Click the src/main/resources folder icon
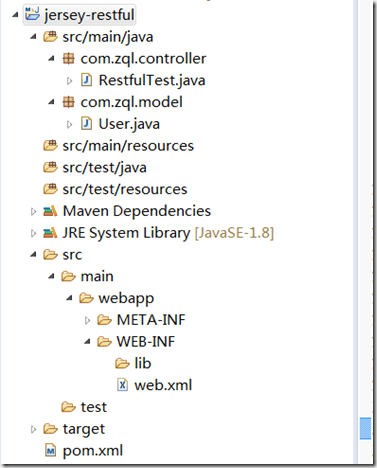Screen dimensions: 377x468 tap(50, 145)
